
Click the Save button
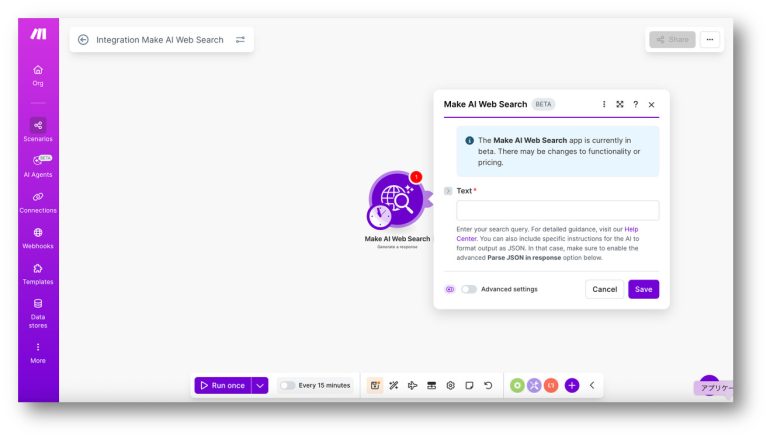[x=643, y=289]
